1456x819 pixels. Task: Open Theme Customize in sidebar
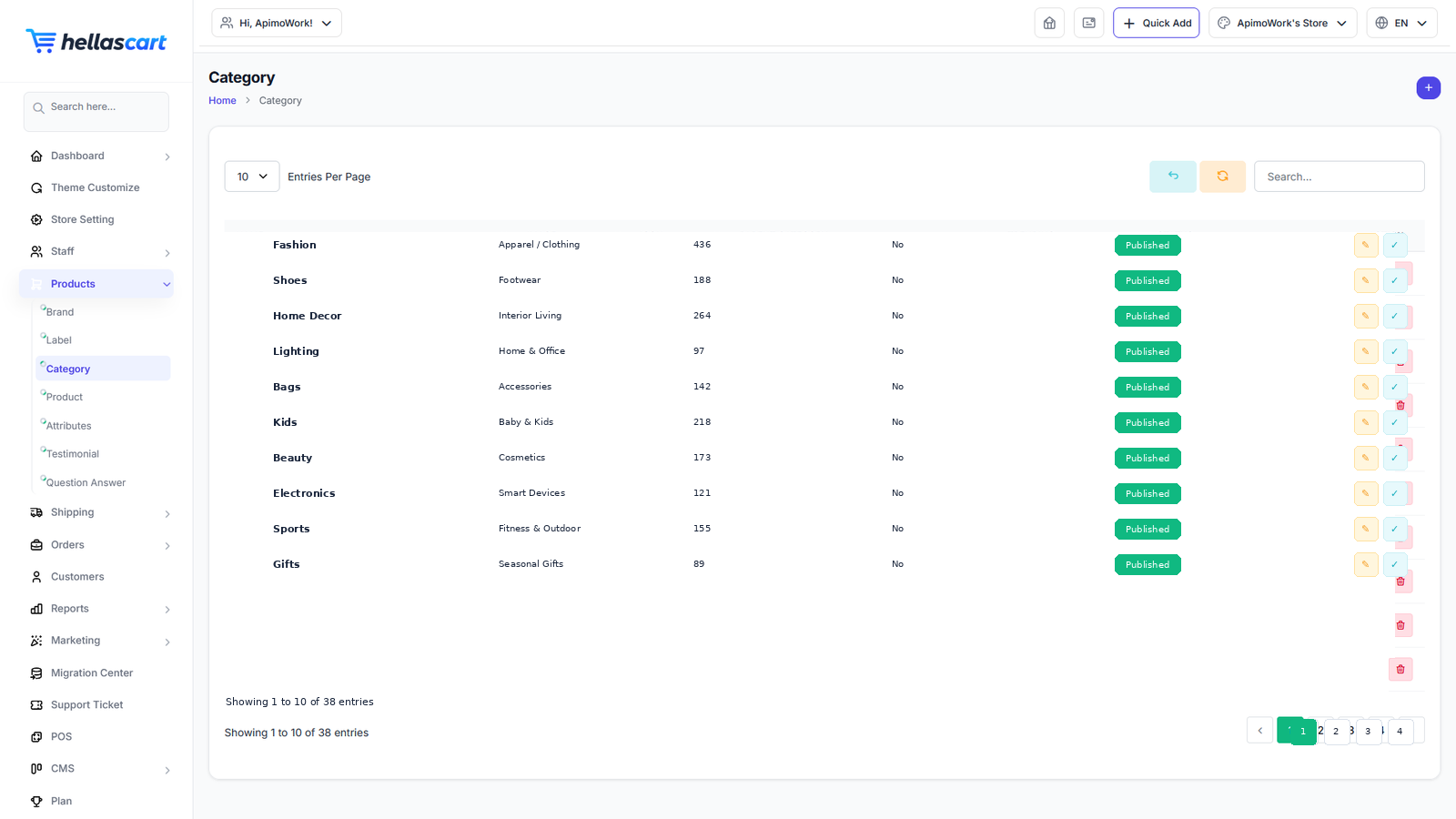point(95,187)
